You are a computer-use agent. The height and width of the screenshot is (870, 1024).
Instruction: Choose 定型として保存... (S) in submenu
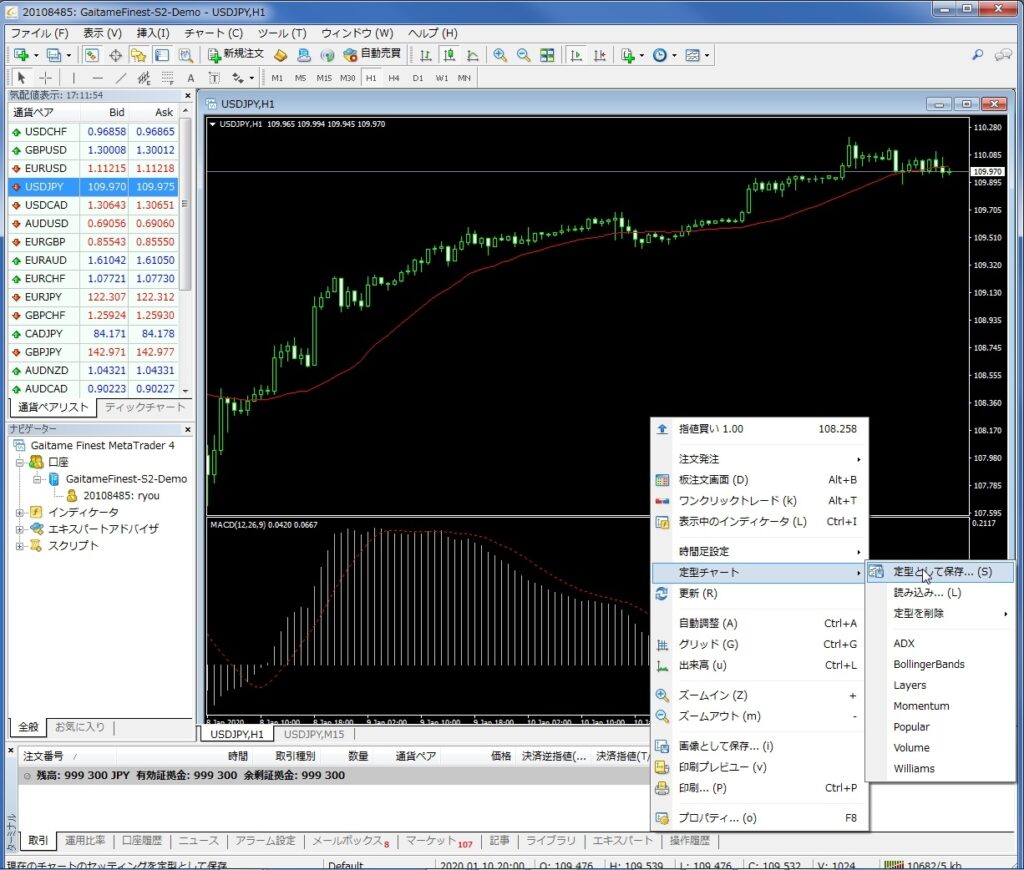click(x=940, y=572)
